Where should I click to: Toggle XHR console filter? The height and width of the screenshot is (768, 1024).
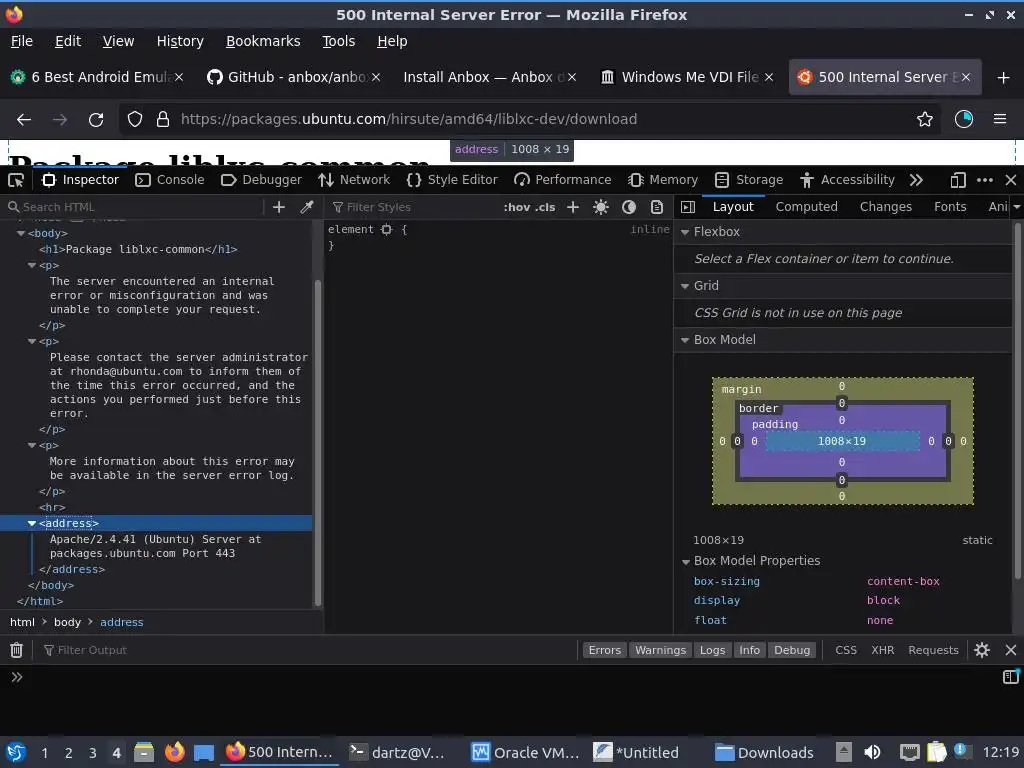tap(882, 650)
